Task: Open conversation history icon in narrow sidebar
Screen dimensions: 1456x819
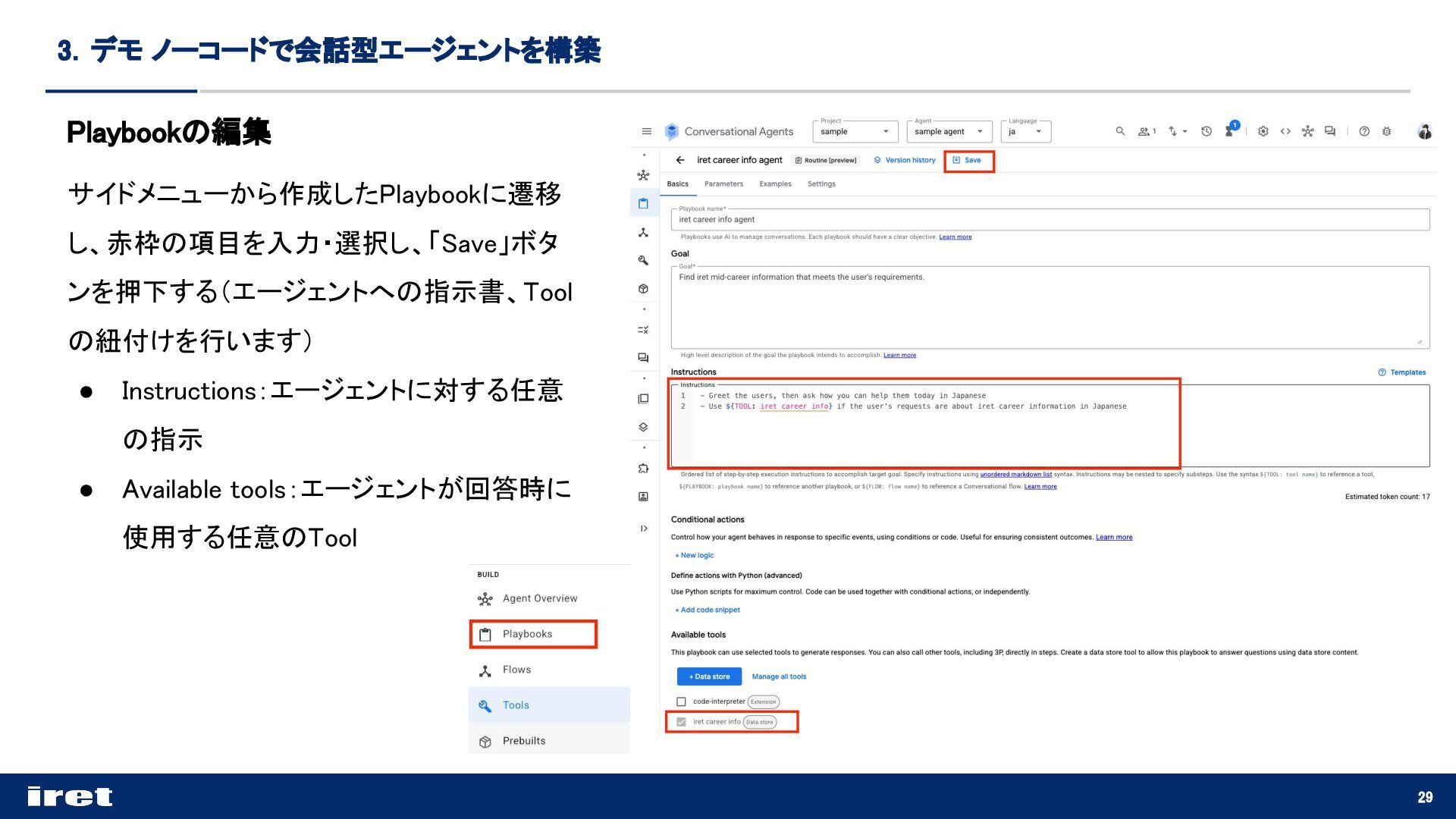Action: [x=643, y=358]
